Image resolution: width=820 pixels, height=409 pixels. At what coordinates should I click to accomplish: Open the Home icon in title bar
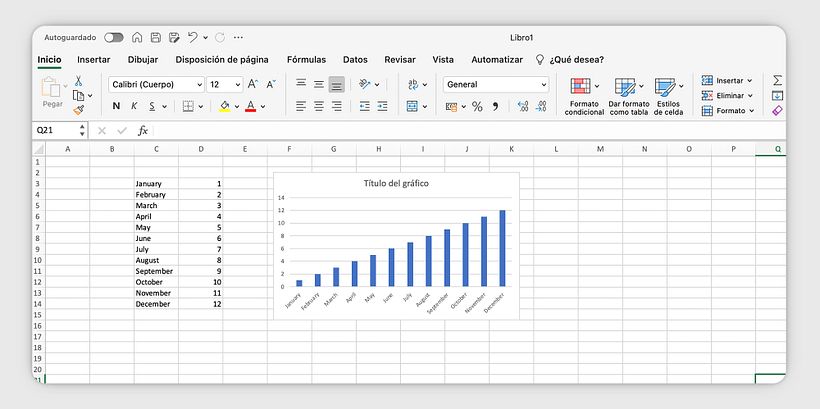[x=137, y=37]
